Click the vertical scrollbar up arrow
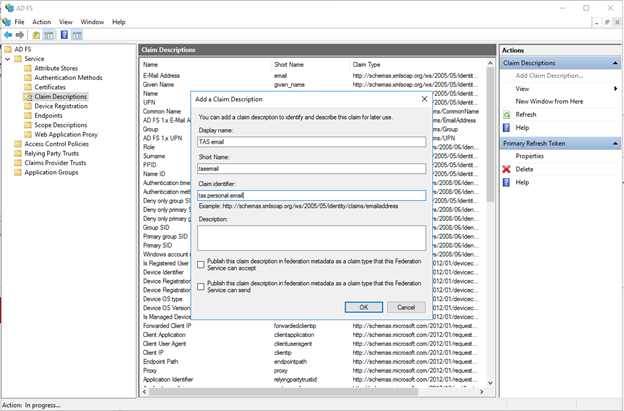The height and width of the screenshot is (411, 624). pyautogui.click(x=490, y=64)
